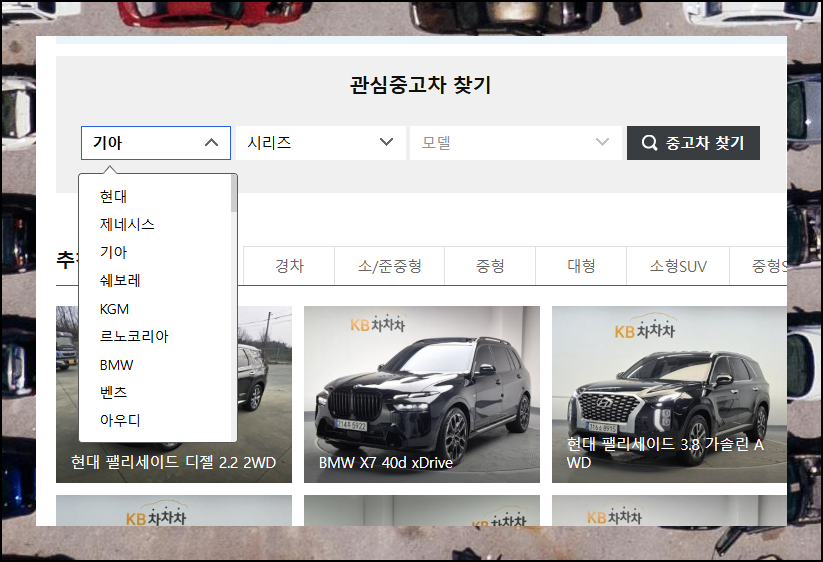The image size is (823, 562).
Task: Open the 현대 팰리세이드 3.8 가솔린 AWD card
Action: (669, 394)
